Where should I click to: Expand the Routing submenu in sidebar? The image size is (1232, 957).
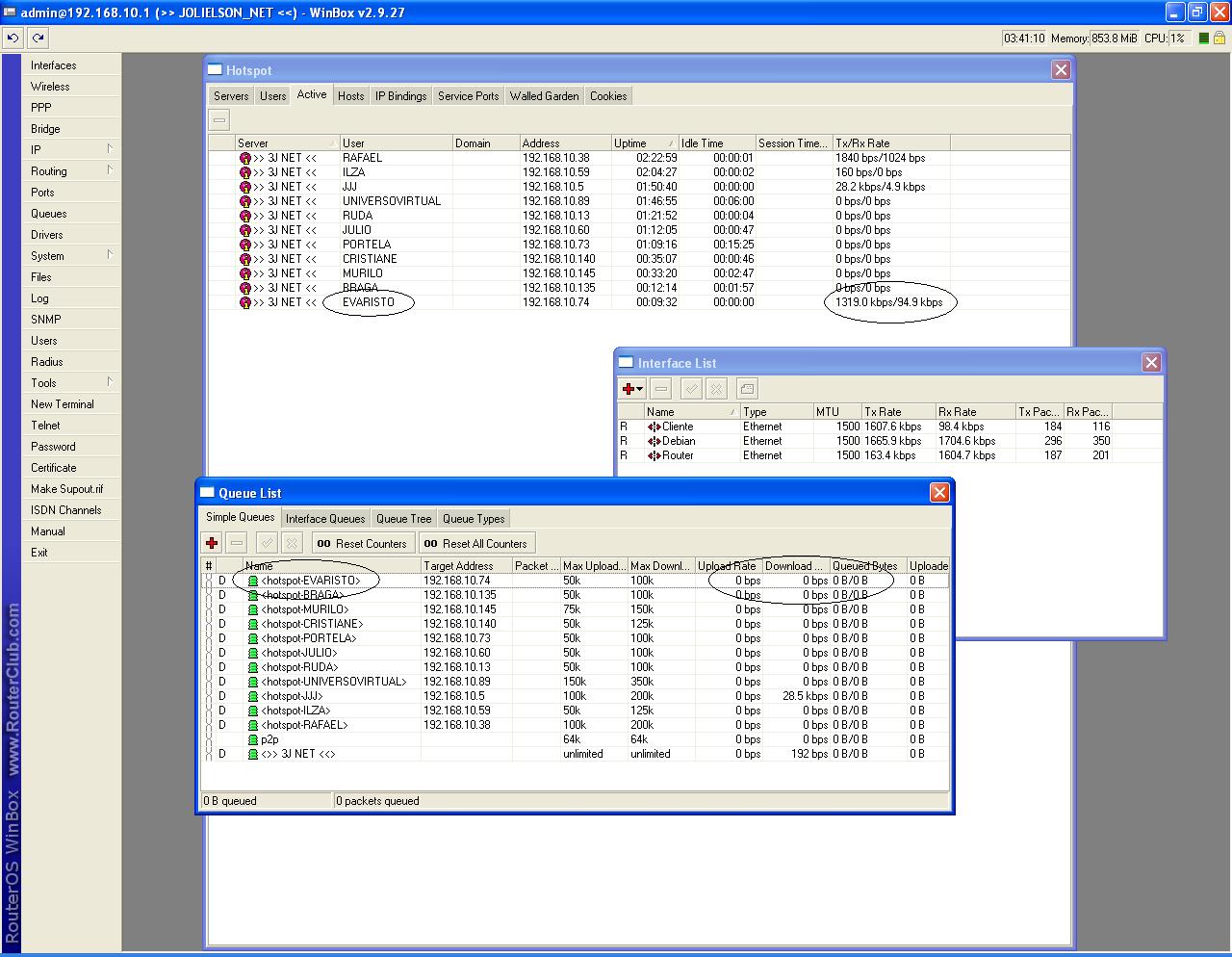pyautogui.click(x=110, y=170)
